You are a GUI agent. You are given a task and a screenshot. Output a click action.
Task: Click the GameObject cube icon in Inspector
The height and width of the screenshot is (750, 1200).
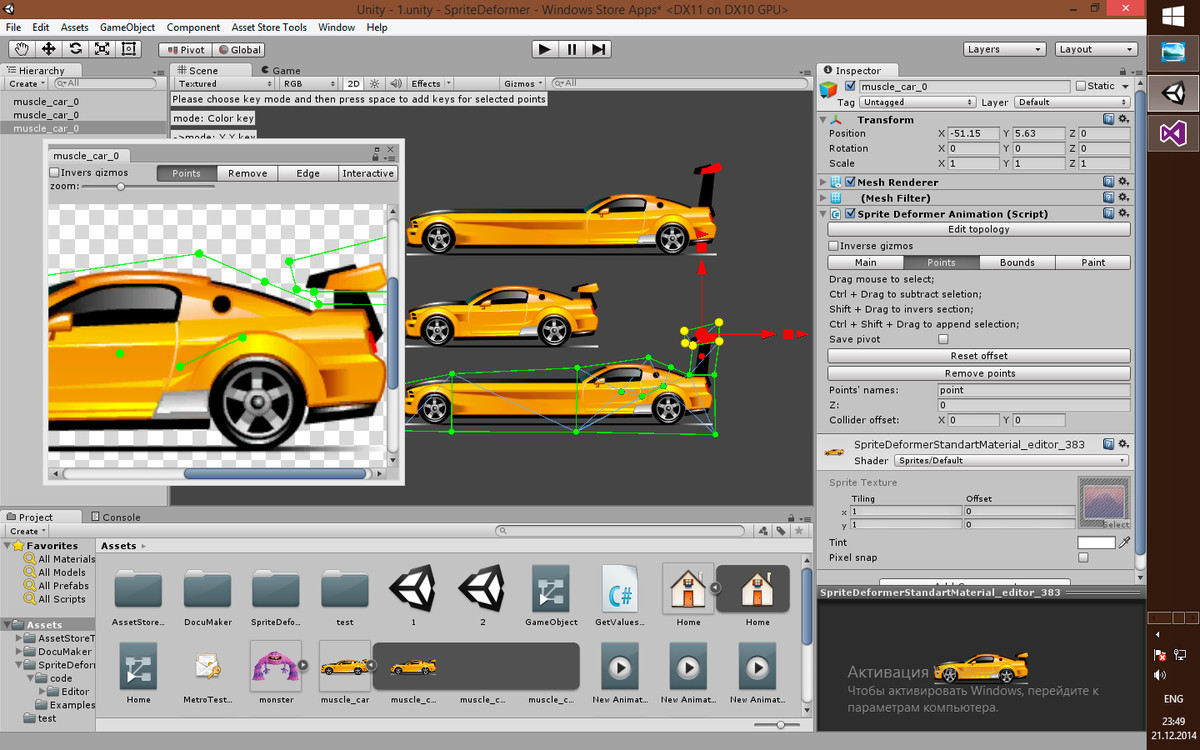(x=829, y=91)
